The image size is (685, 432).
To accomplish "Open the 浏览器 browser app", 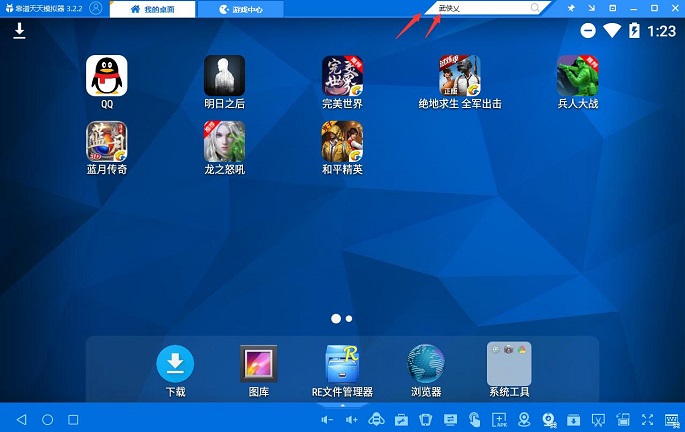I will coord(426,363).
